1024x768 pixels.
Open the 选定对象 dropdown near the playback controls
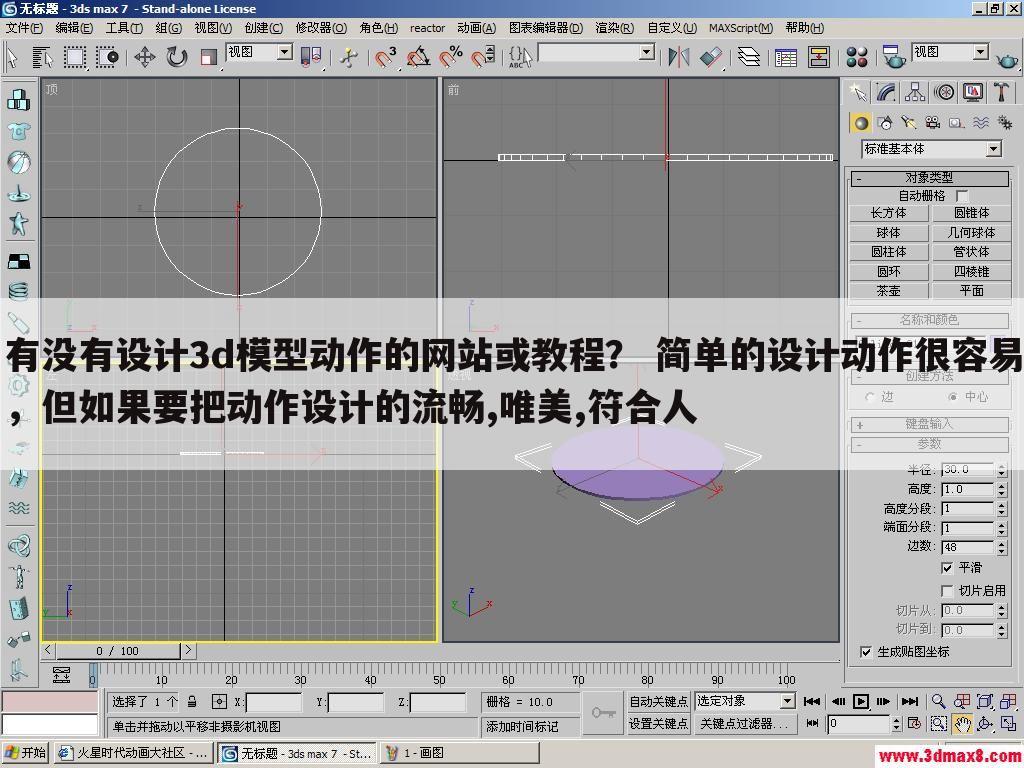point(785,701)
